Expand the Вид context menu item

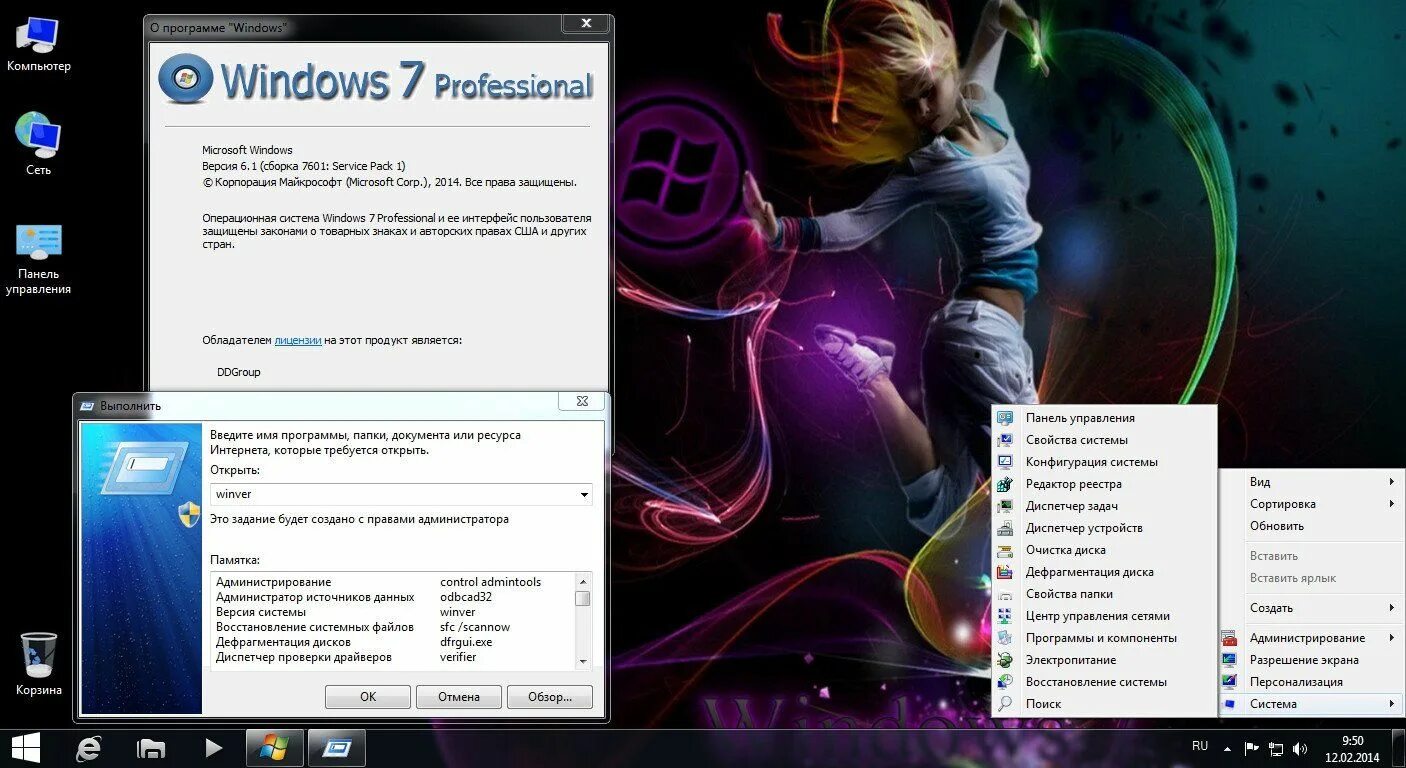[1310, 482]
